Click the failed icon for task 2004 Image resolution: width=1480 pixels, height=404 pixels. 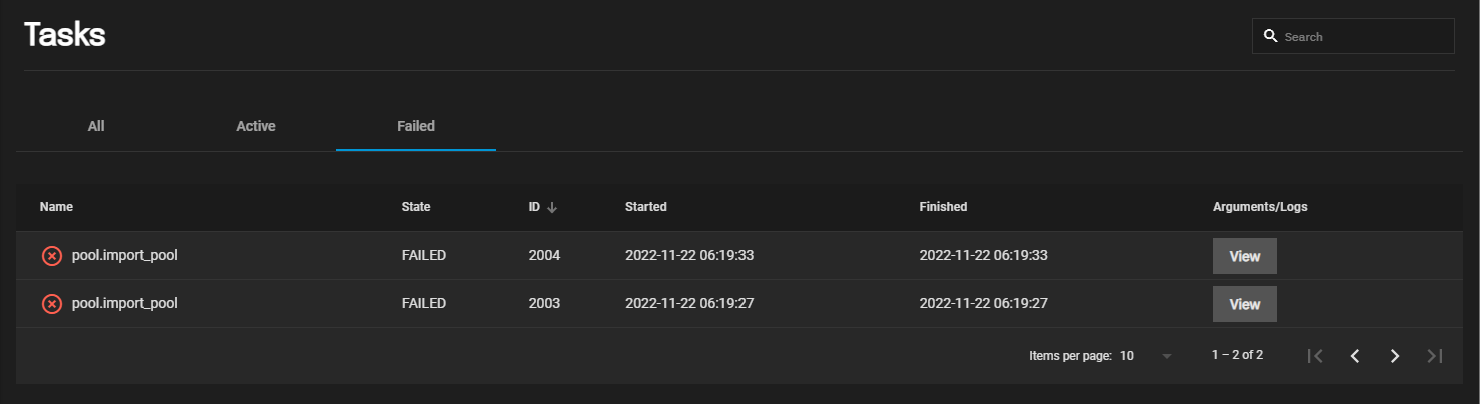pos(51,256)
